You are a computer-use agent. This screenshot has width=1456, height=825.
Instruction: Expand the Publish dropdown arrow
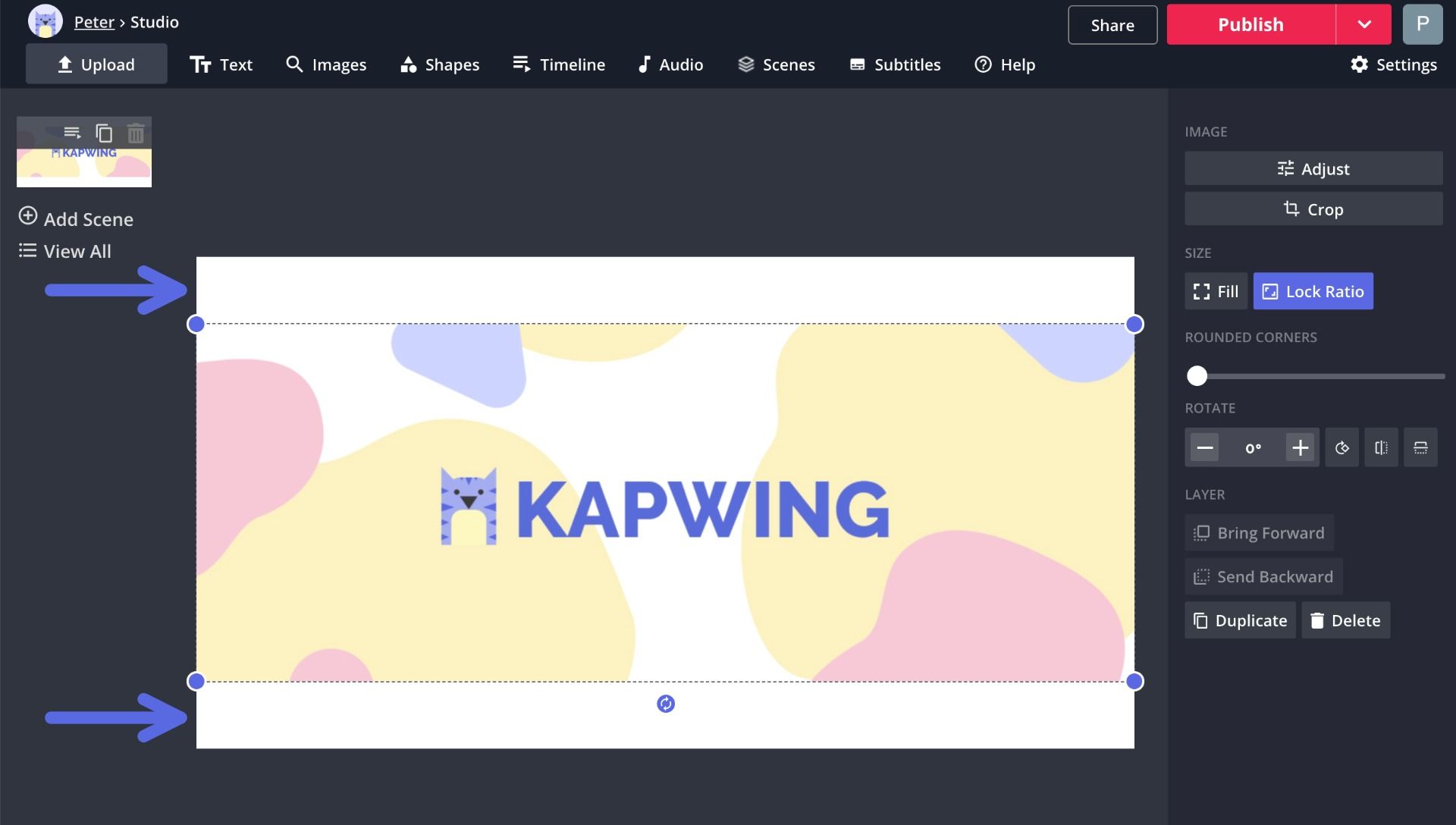(x=1363, y=24)
